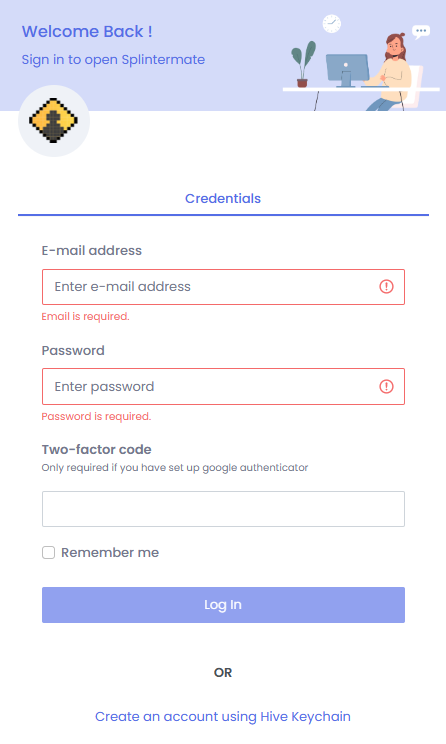The width and height of the screenshot is (446, 744).
Task: Click the Log In button
Action: (x=223, y=605)
